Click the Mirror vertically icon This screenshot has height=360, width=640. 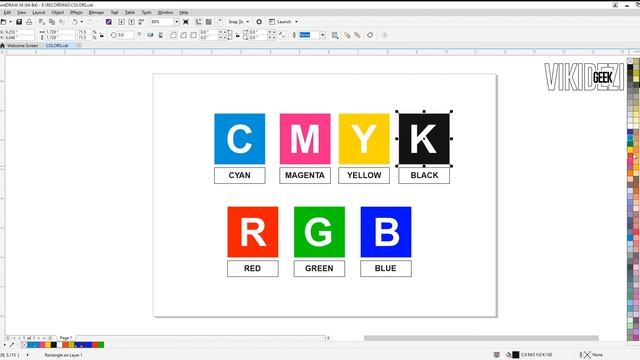(x=161, y=35)
